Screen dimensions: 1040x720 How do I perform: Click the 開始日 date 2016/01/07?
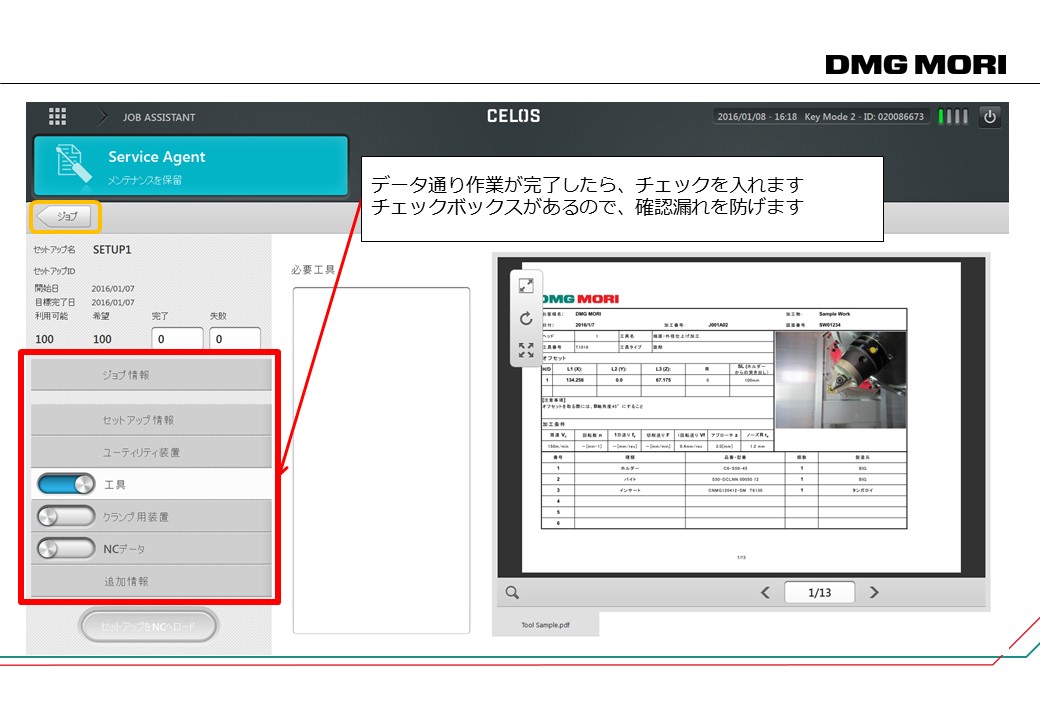(113, 289)
